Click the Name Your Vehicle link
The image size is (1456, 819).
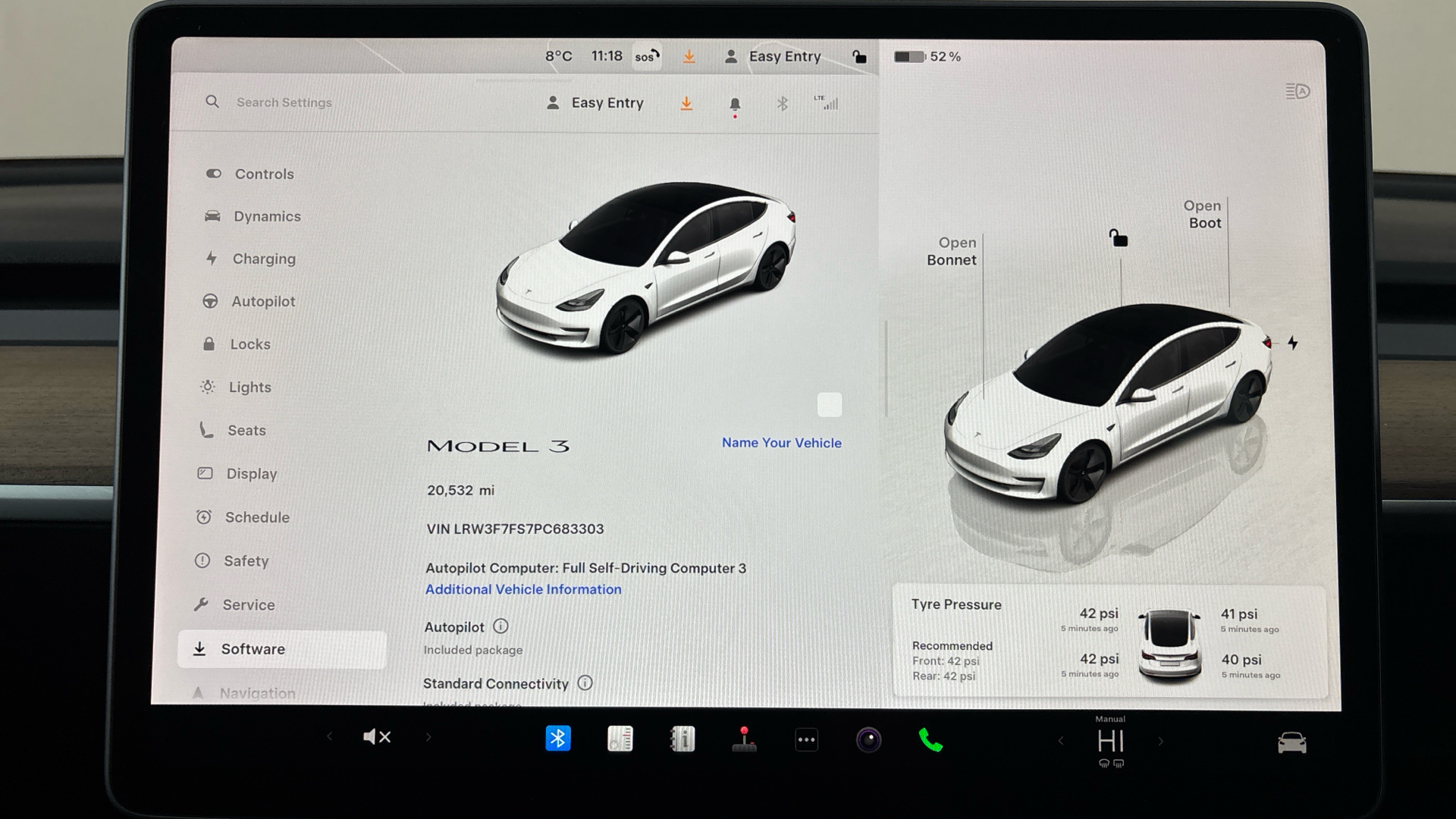point(781,443)
